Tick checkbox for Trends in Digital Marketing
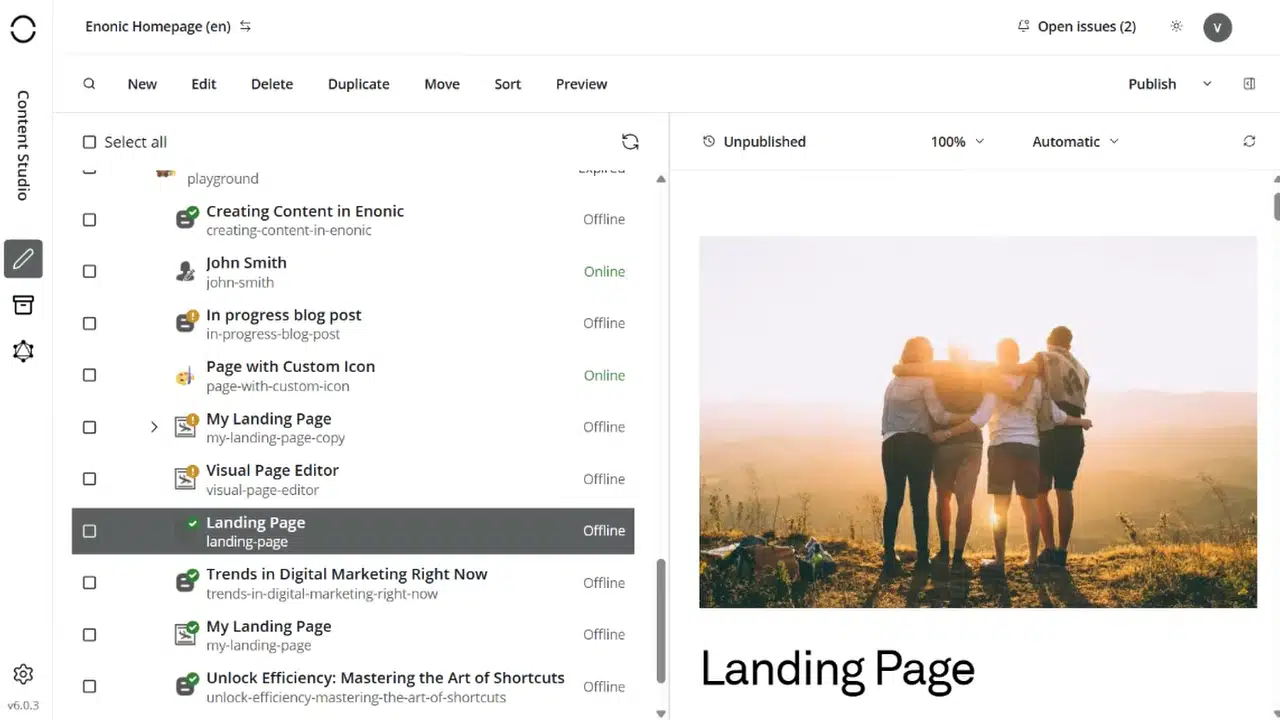 89,583
